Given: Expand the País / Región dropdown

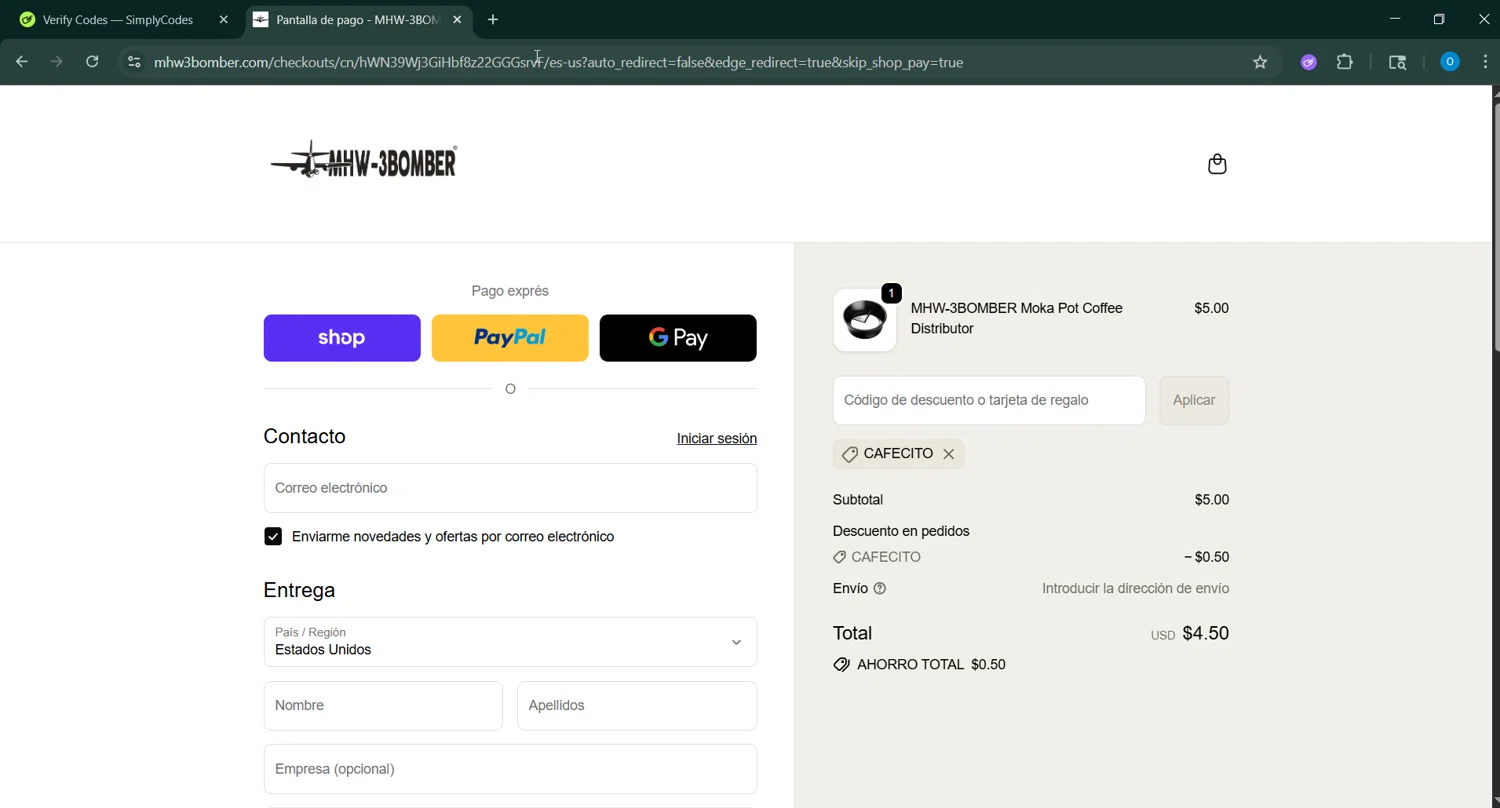Looking at the screenshot, I should tap(510, 642).
